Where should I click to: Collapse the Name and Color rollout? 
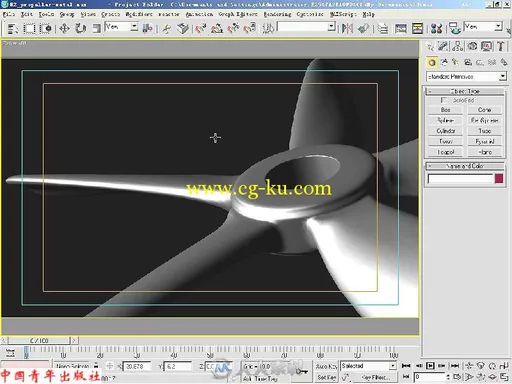[x=465, y=166]
